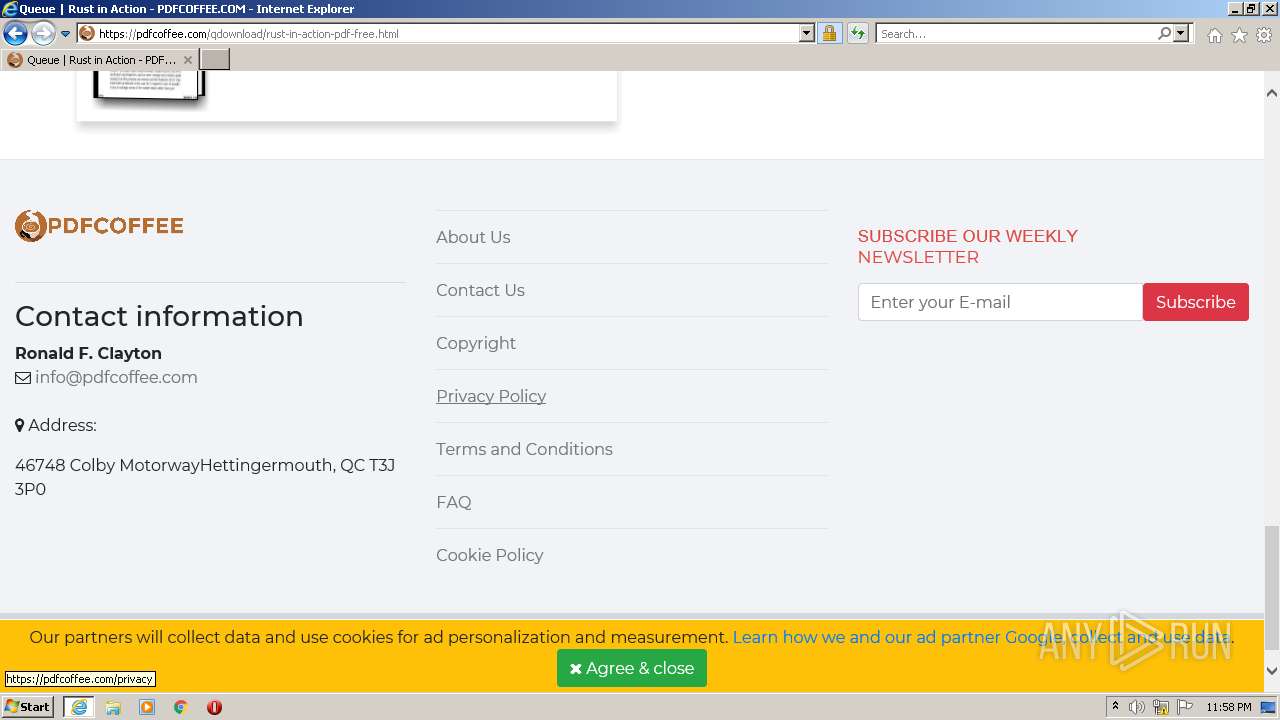Click the Contact information heading

[x=159, y=316]
